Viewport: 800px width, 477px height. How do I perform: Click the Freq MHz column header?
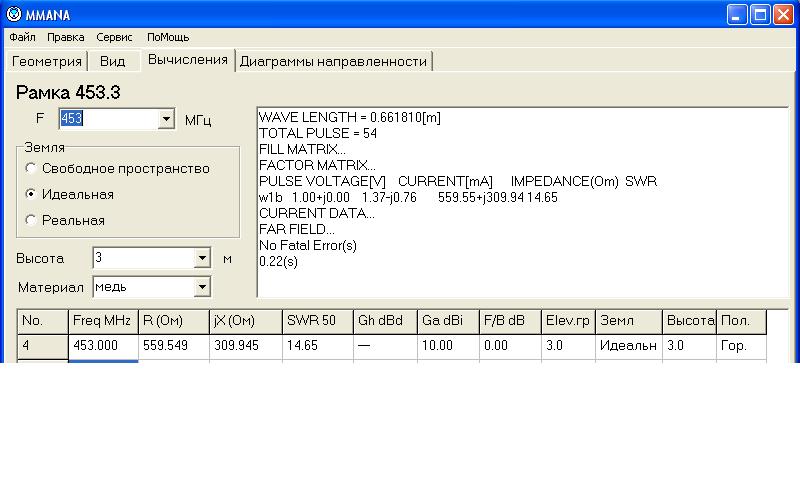click(102, 322)
